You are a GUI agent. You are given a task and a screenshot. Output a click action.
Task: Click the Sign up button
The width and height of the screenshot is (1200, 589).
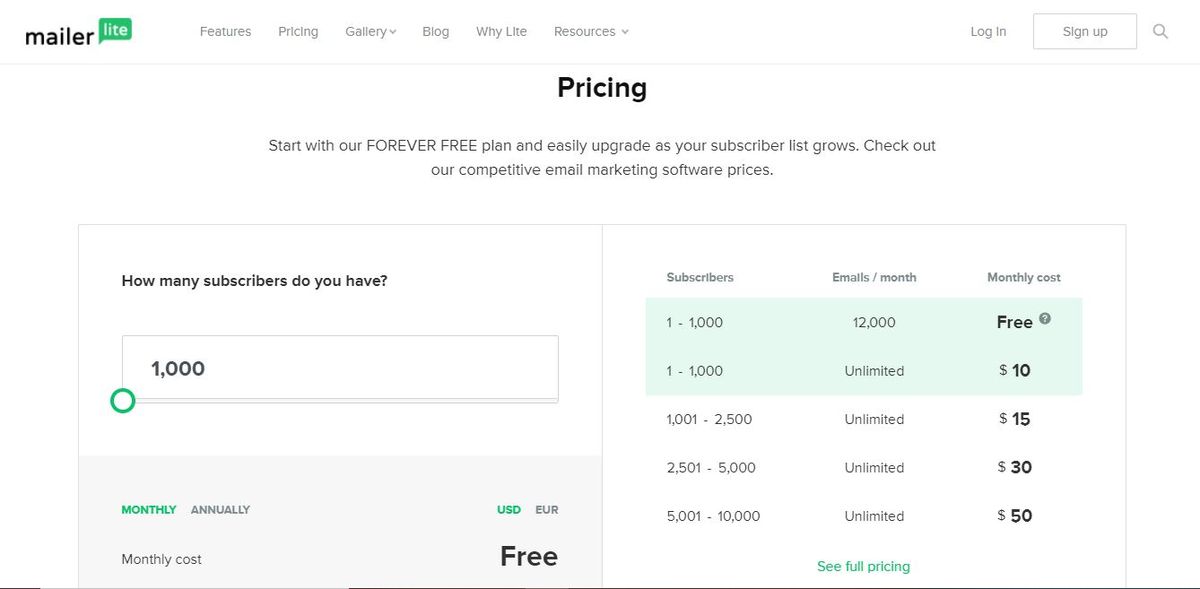(1084, 31)
